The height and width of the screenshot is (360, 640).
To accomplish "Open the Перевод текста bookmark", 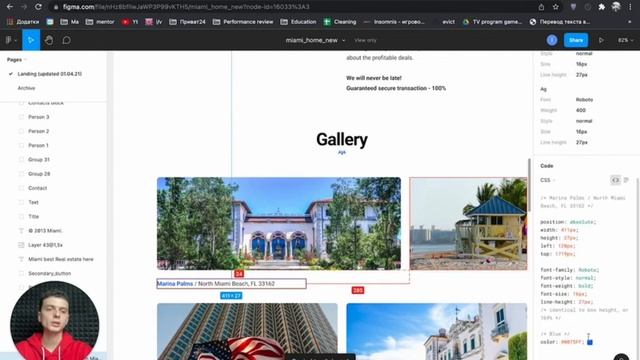I will click(560, 22).
